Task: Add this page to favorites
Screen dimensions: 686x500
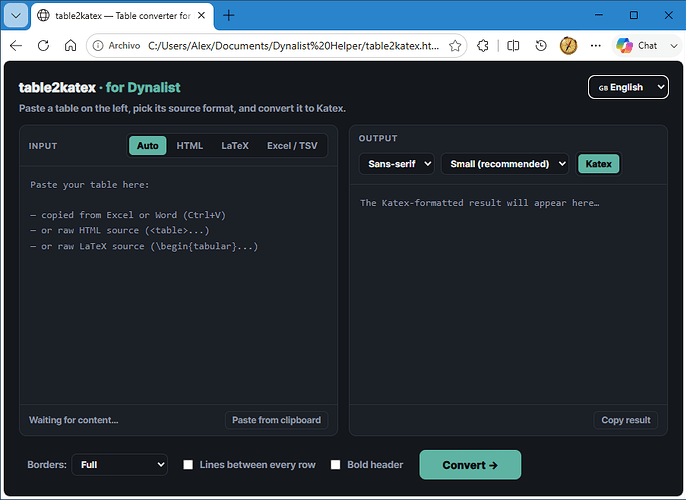Action: pos(455,45)
